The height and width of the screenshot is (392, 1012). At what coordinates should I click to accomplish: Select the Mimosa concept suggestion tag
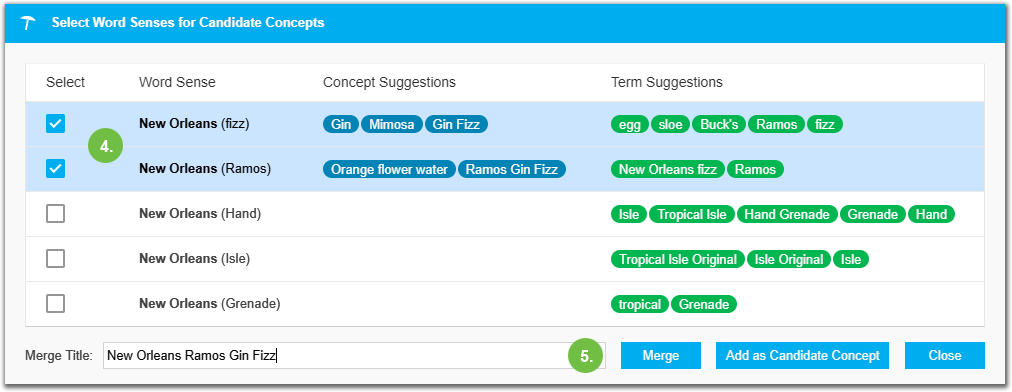click(392, 124)
